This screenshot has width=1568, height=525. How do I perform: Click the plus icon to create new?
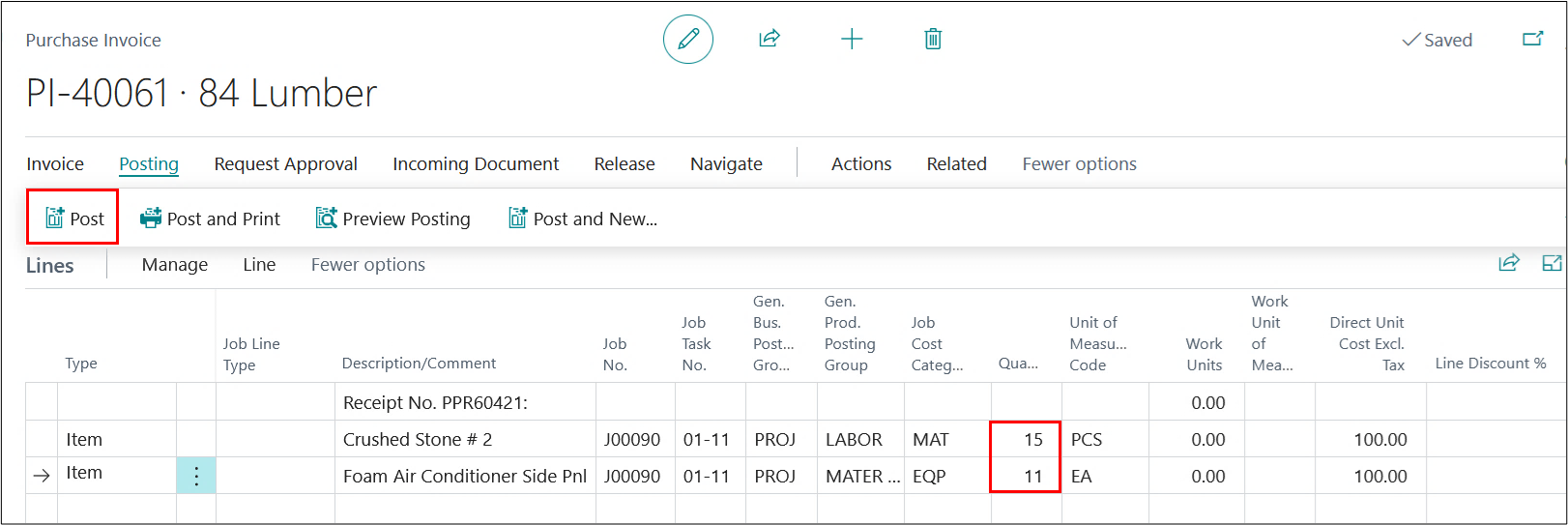tap(851, 40)
